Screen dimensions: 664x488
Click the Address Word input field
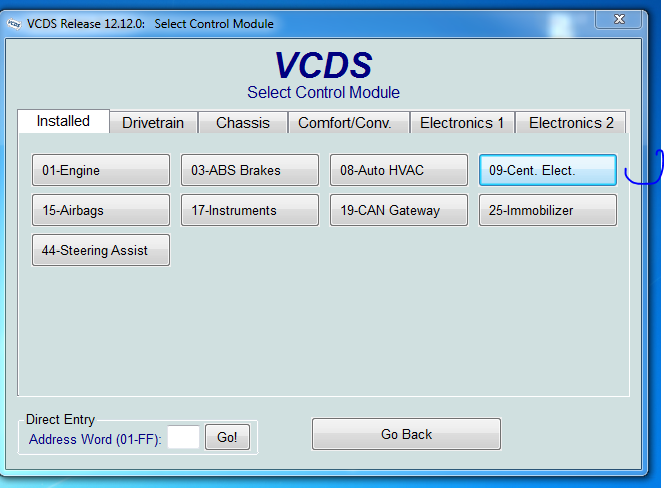pos(183,438)
